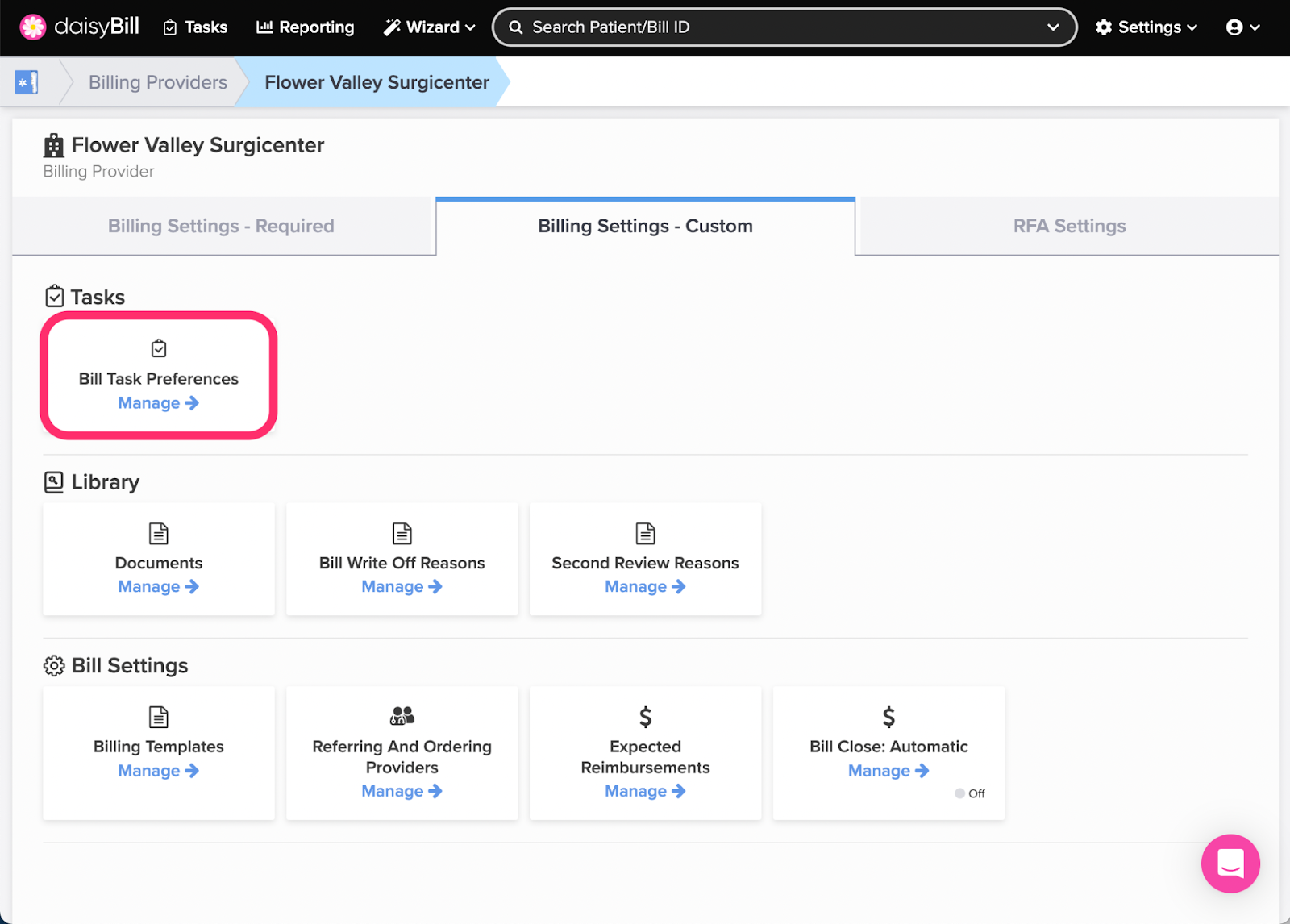
Task: Manage Bill Task Preferences
Action: [158, 403]
